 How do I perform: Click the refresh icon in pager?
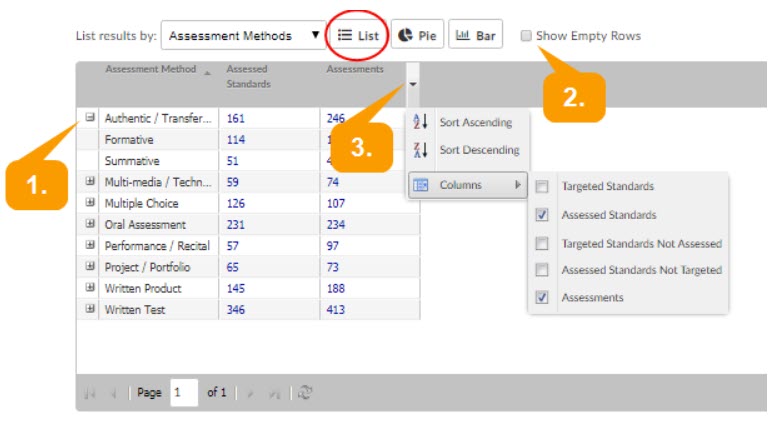[304, 393]
